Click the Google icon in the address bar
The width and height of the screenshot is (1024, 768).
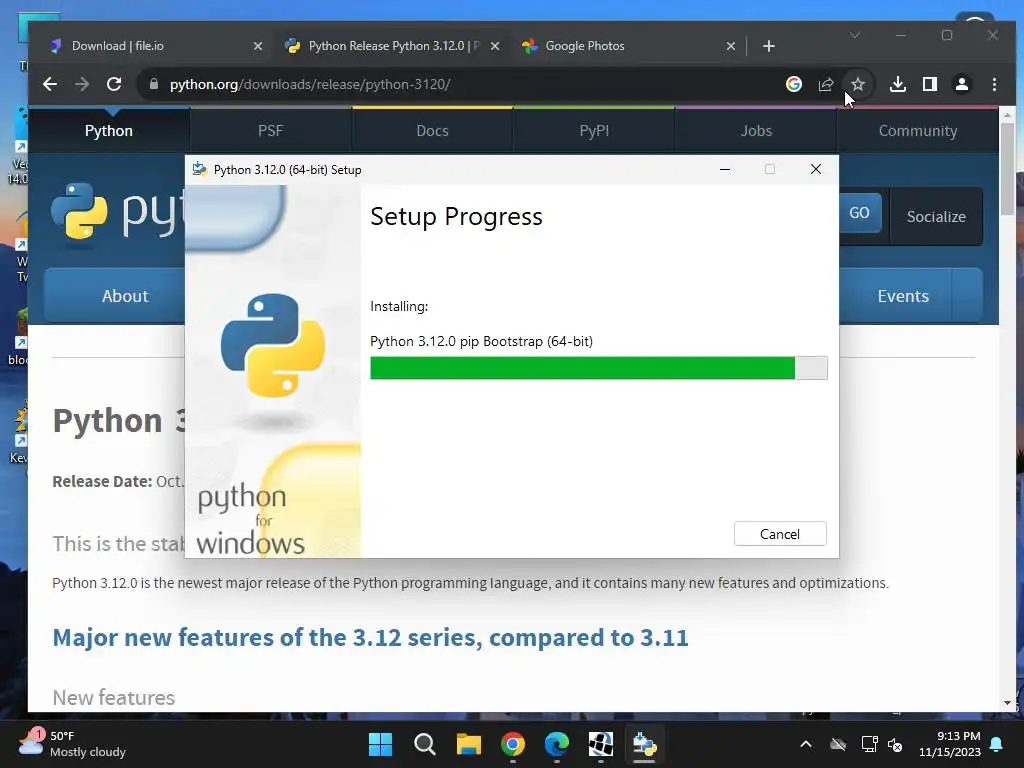[793, 84]
